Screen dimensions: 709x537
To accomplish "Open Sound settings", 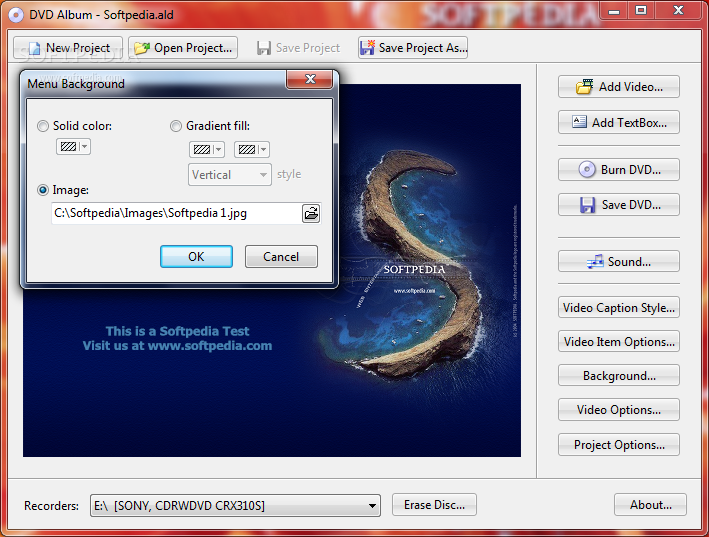I will [x=619, y=262].
